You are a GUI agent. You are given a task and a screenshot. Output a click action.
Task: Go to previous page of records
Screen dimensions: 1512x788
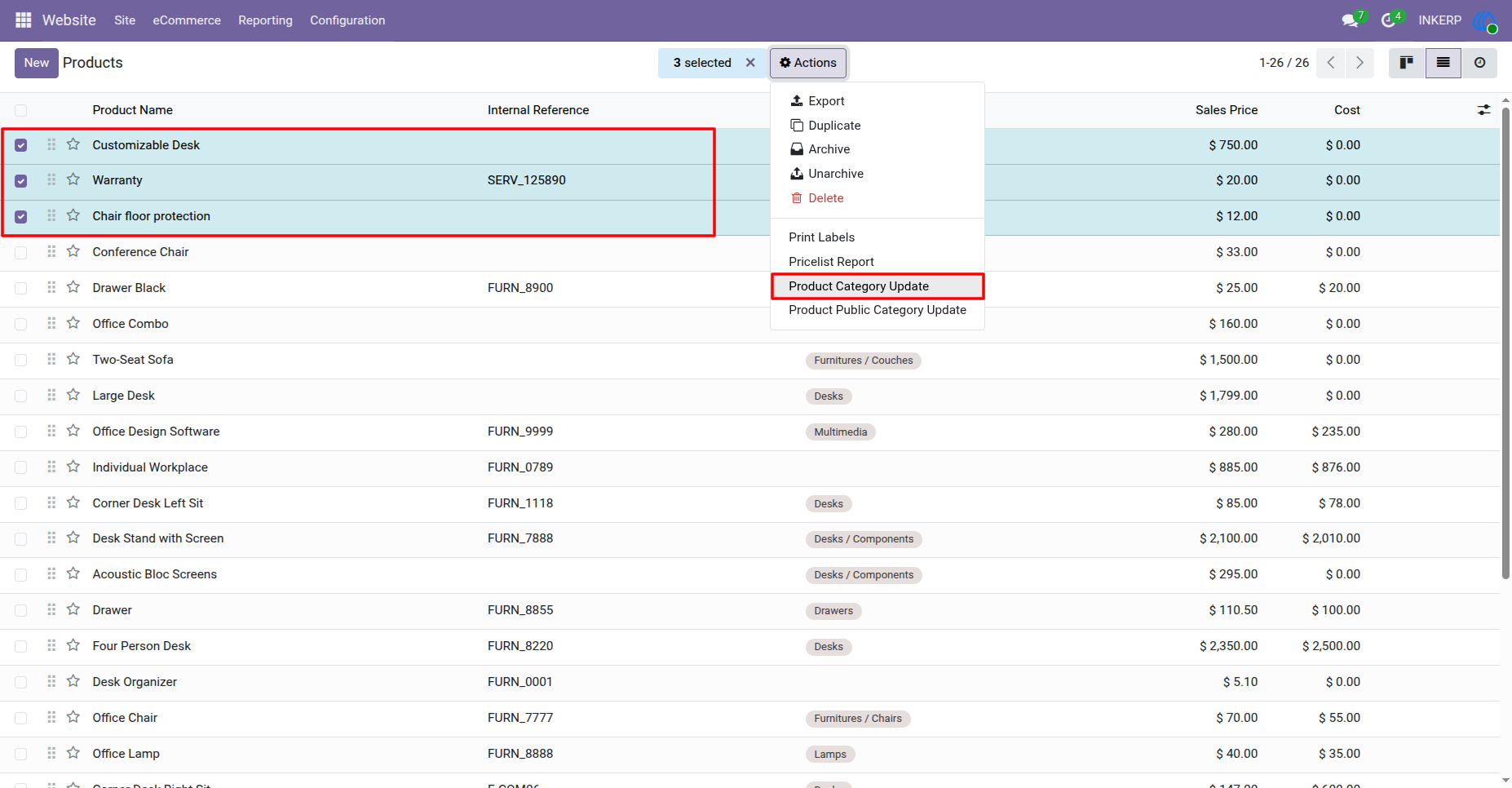(x=1331, y=63)
